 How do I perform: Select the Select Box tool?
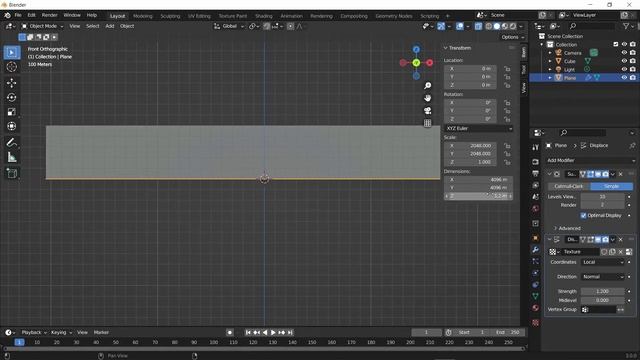pos(11,53)
